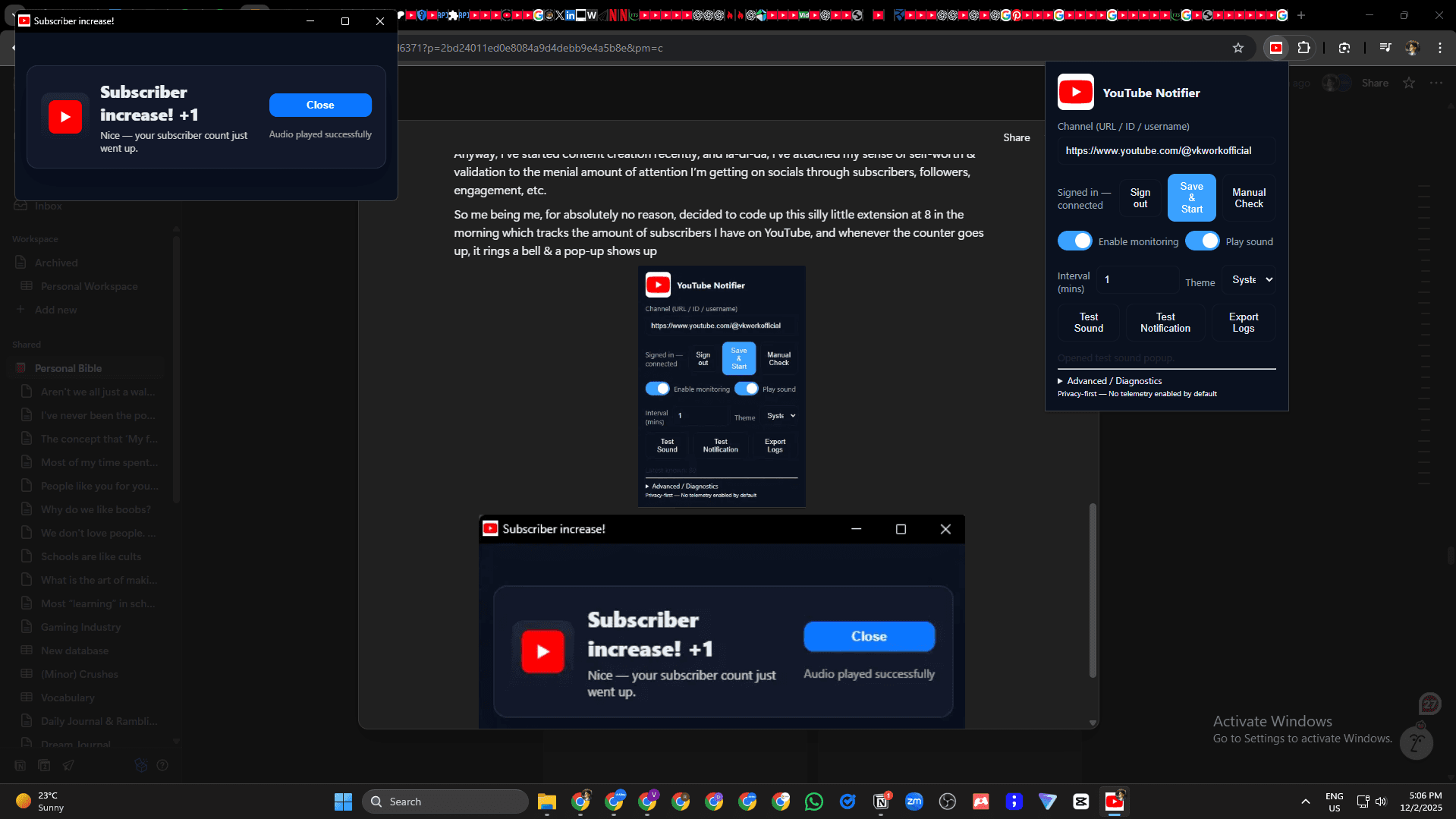Viewport: 1456px width, 819px height.
Task: Open Schools are like cults page
Action: click(90, 556)
